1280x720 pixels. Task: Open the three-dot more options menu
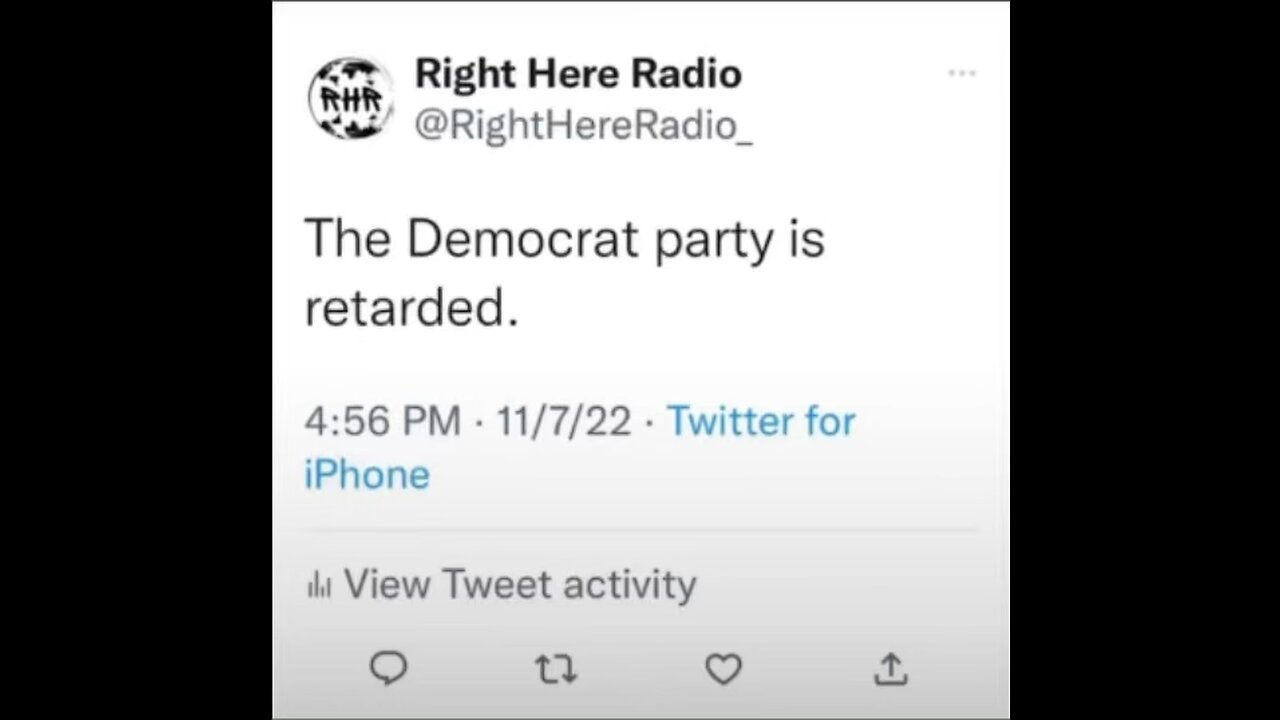pos(962,73)
